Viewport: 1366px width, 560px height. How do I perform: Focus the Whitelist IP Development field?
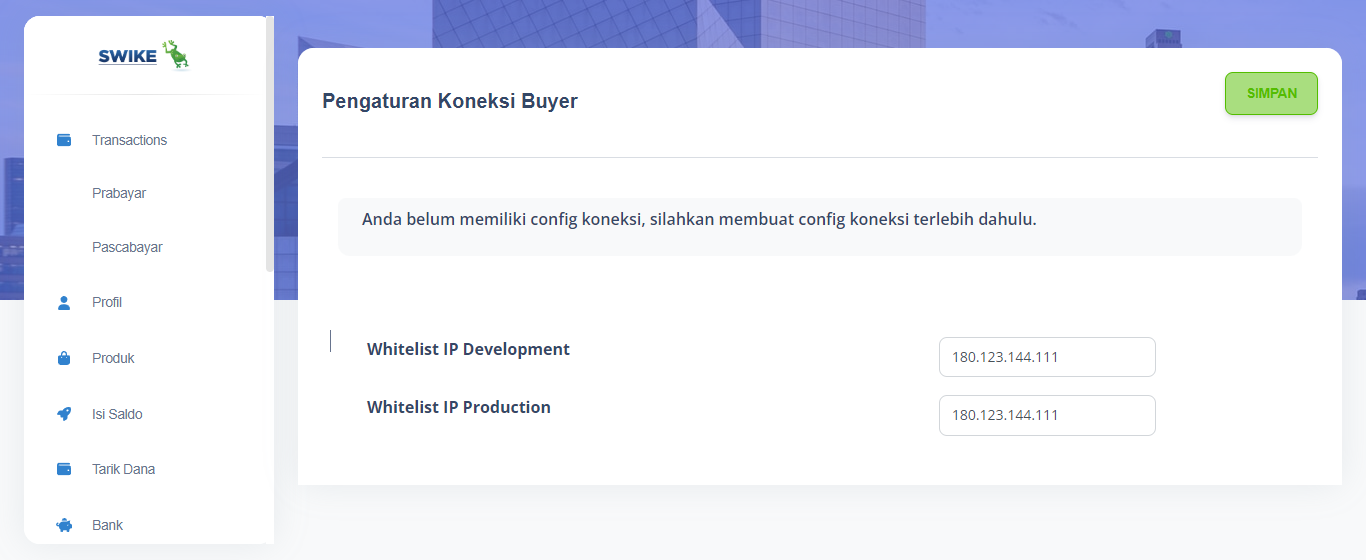coord(1047,357)
